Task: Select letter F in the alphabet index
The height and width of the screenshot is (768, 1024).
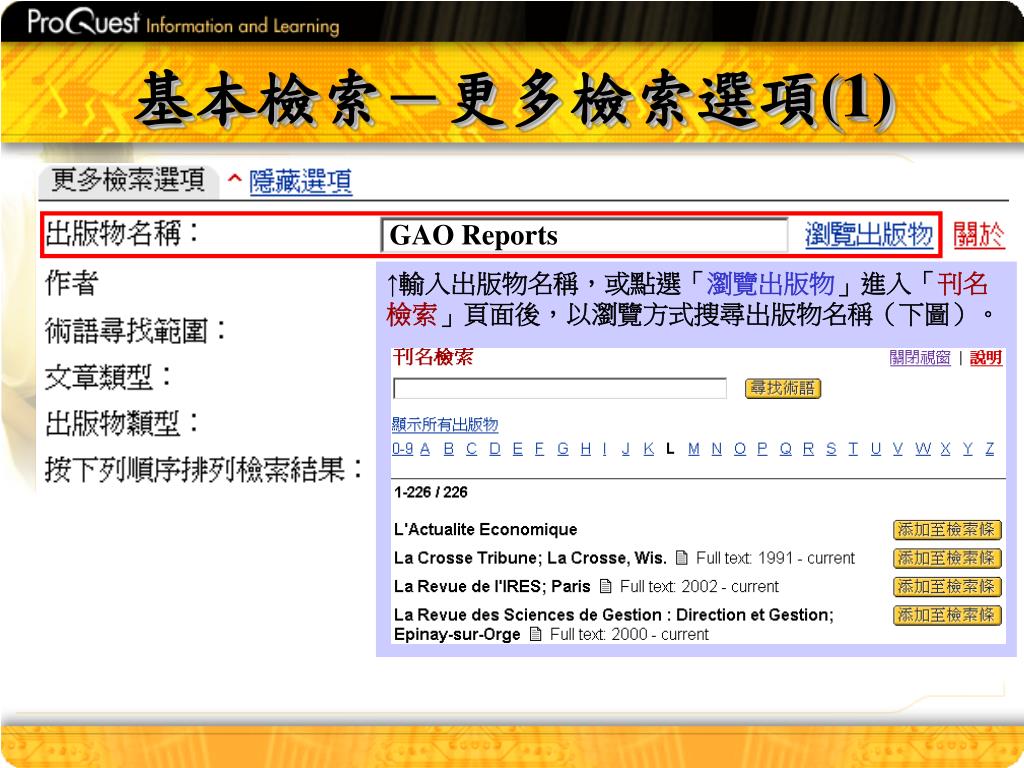Action: [x=539, y=449]
